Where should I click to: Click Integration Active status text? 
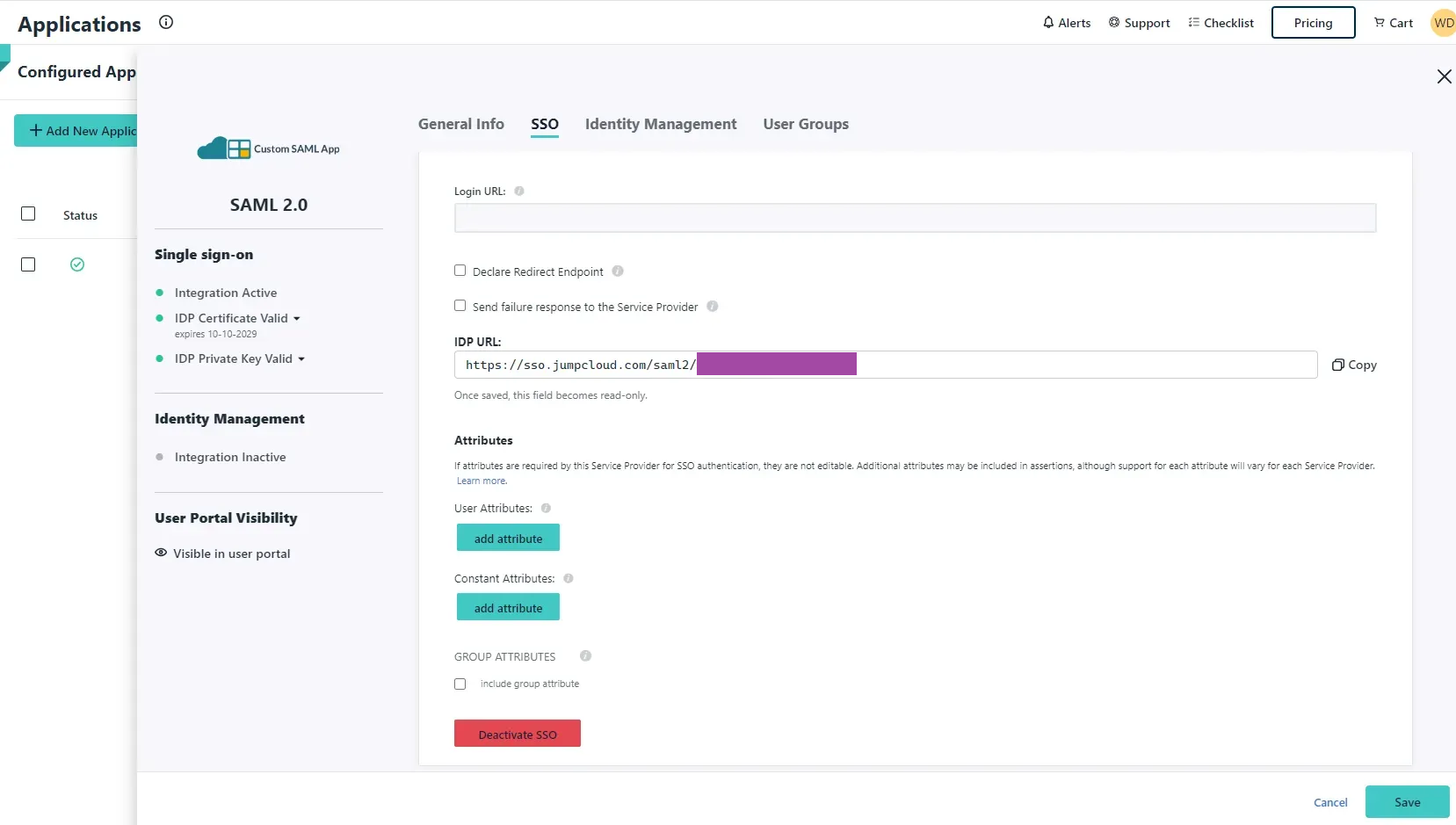226,293
